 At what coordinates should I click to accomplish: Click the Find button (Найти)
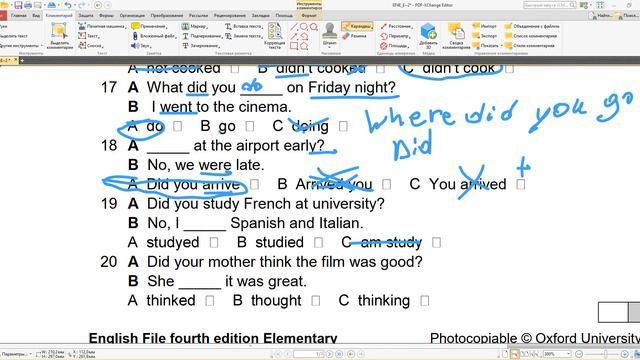(x=600, y=16)
